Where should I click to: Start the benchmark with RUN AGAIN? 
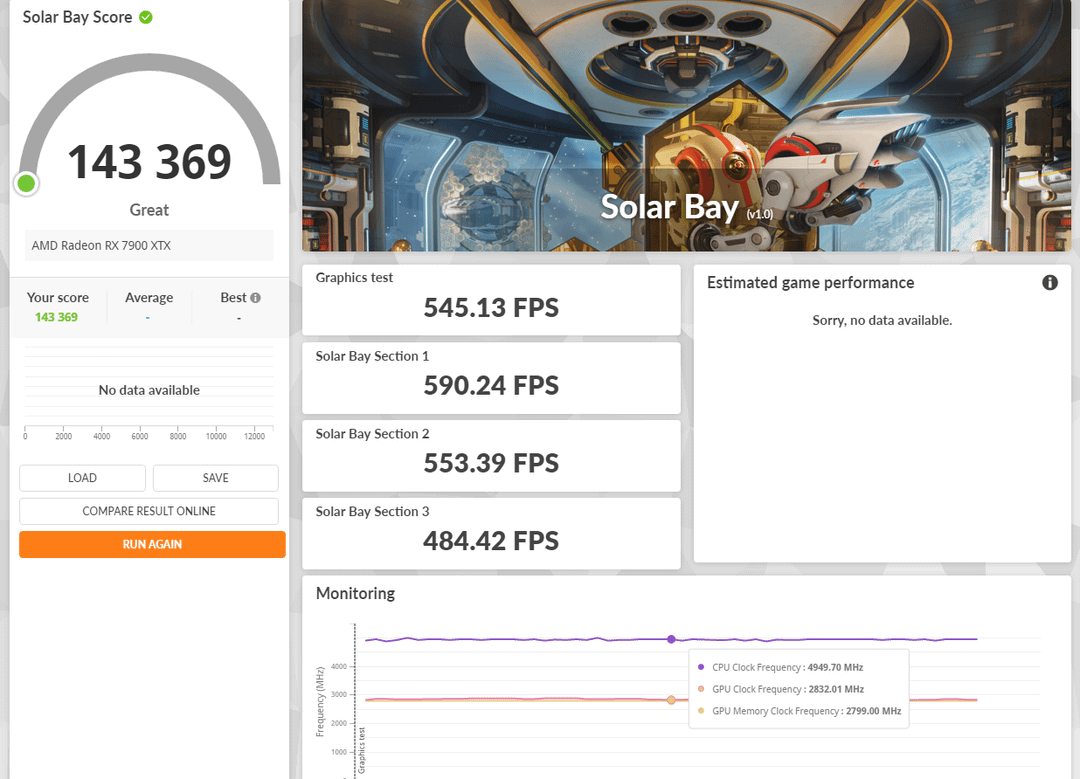click(x=152, y=544)
